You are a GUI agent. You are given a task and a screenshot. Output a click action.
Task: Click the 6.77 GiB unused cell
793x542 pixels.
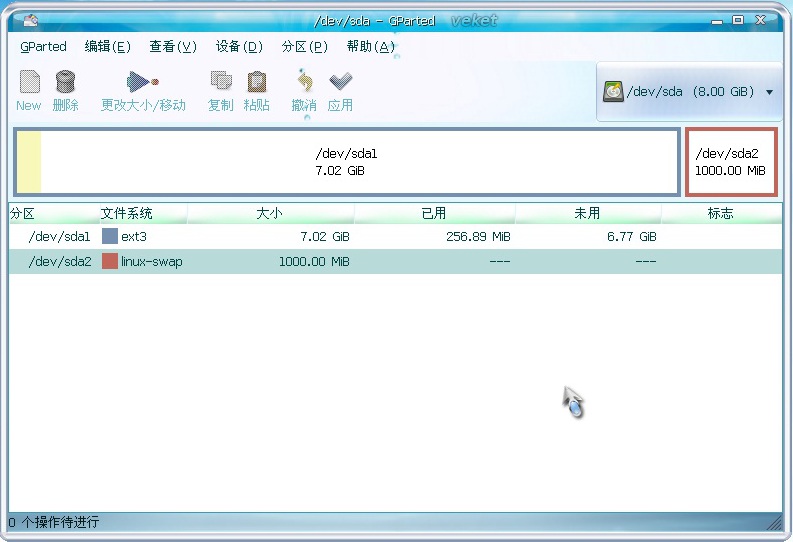click(632, 236)
